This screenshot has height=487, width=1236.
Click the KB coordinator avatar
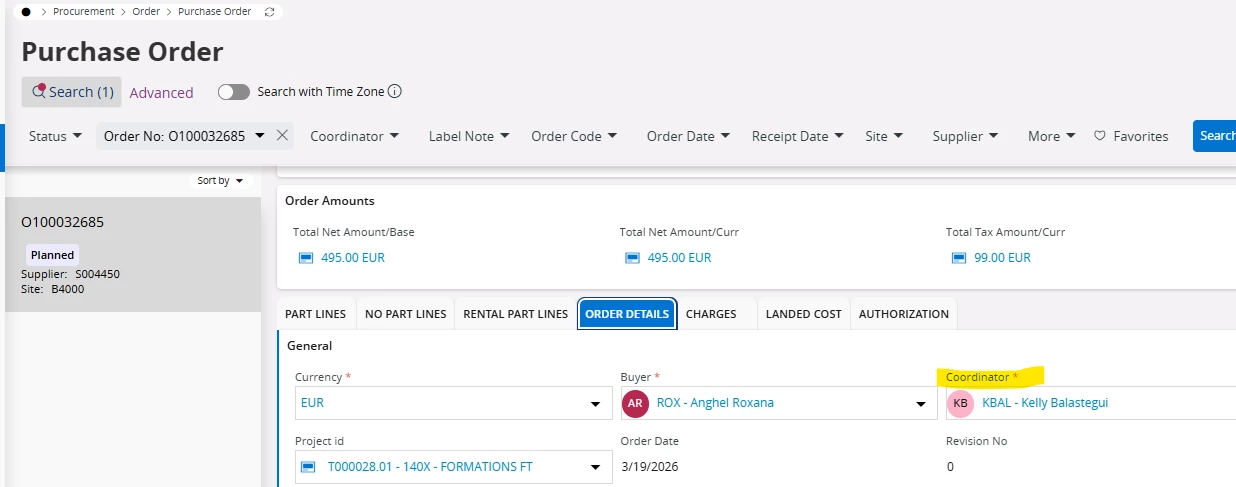[961, 403]
